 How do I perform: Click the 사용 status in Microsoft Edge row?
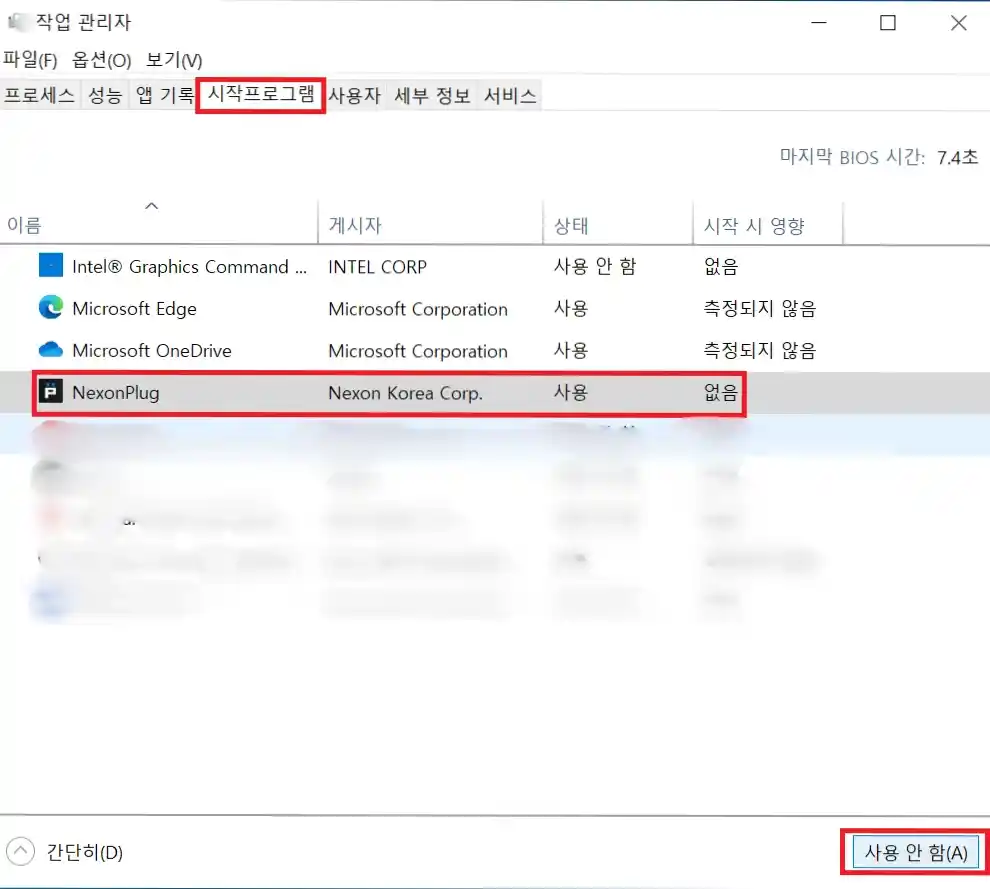(x=571, y=308)
